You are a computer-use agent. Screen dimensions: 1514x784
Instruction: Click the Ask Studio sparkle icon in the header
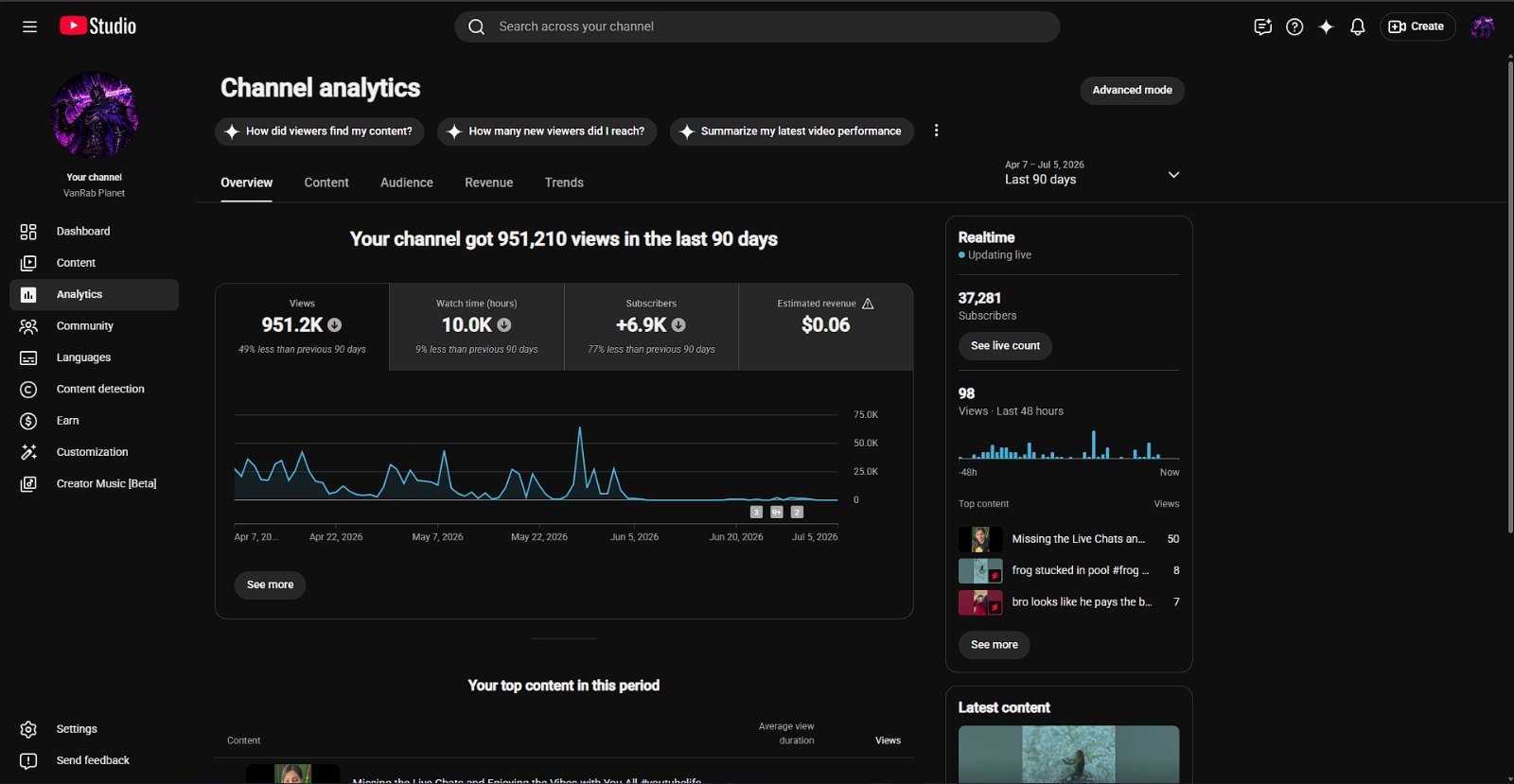(1326, 26)
